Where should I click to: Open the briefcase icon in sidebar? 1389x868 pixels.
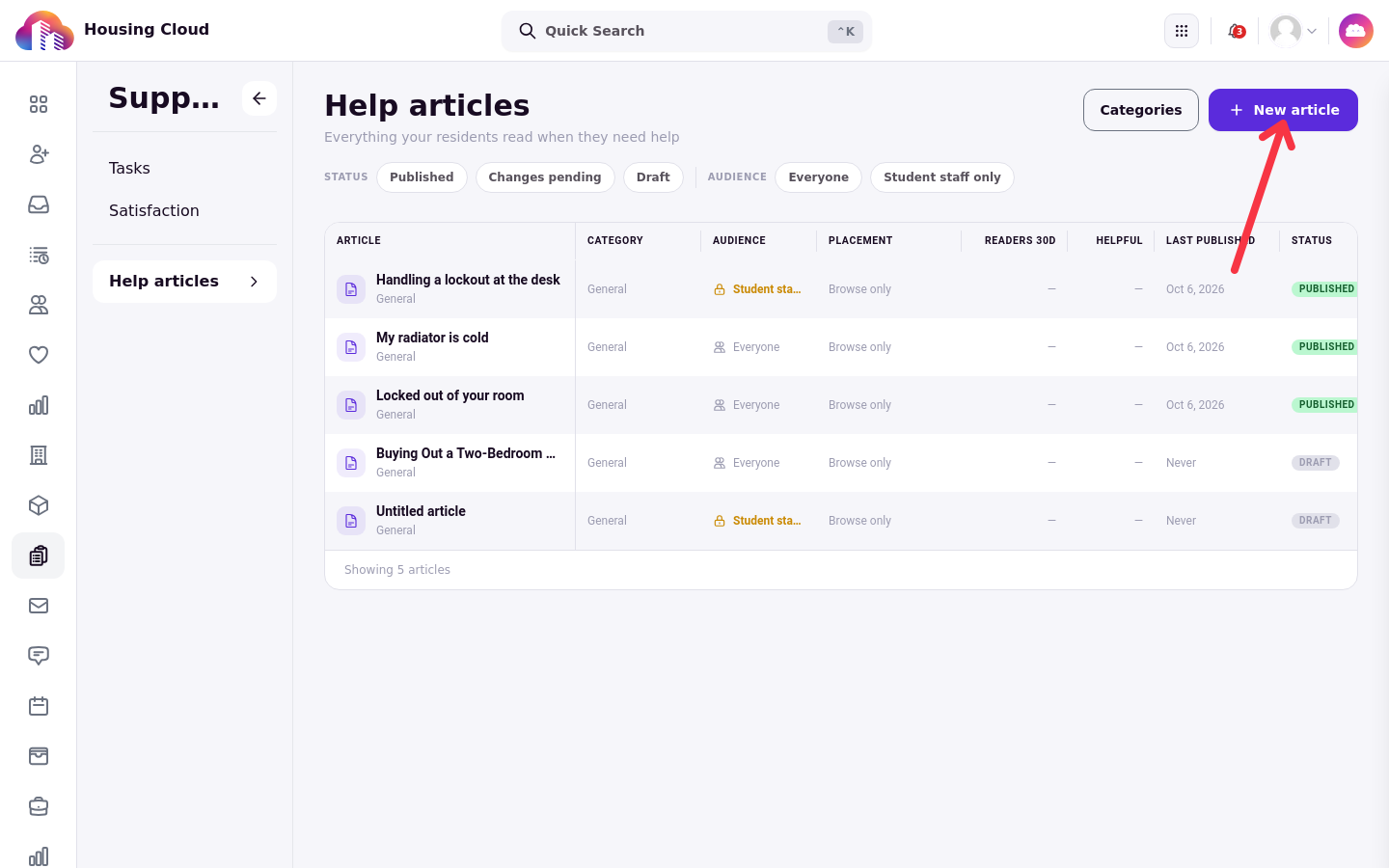39,806
